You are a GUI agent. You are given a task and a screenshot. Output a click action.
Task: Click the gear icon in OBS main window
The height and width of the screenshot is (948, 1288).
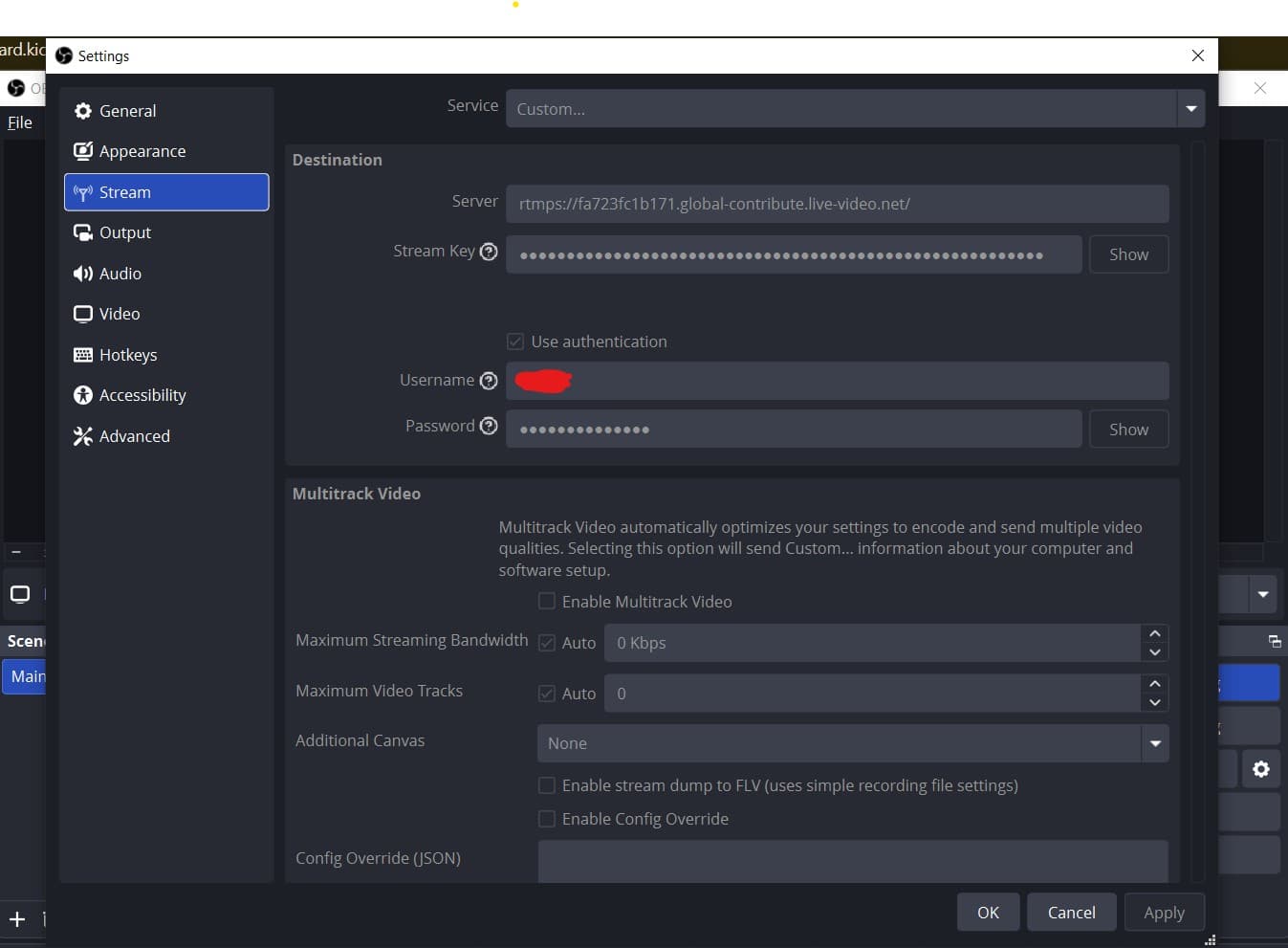(x=1261, y=769)
